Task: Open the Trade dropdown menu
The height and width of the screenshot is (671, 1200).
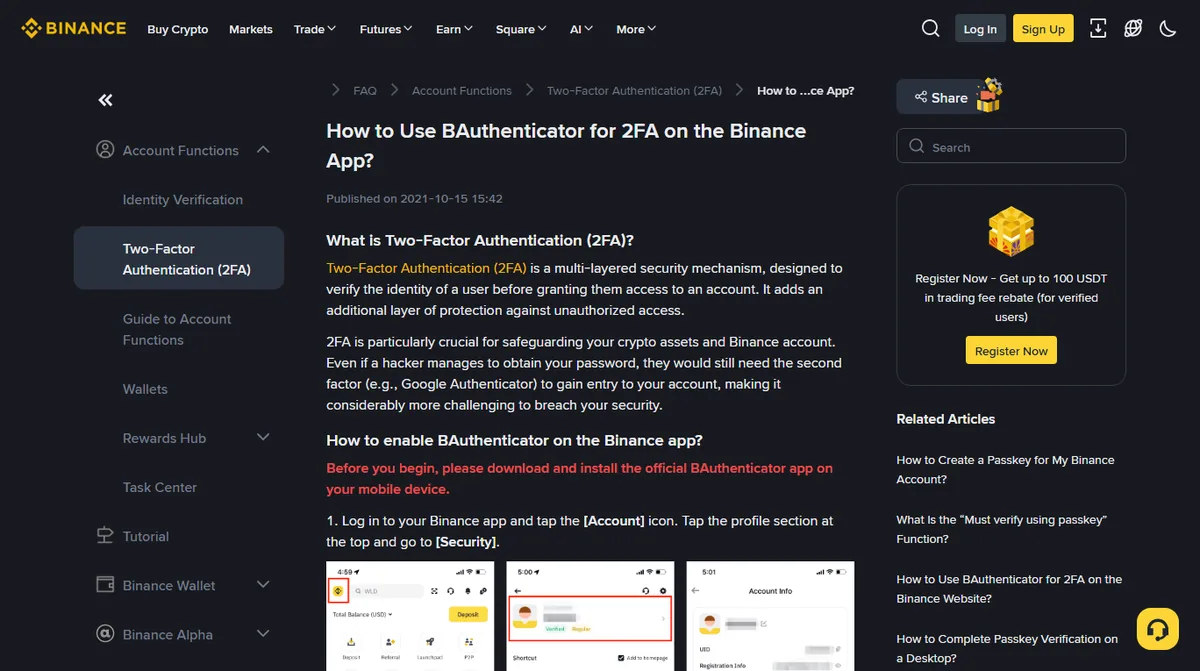Action: click(315, 29)
